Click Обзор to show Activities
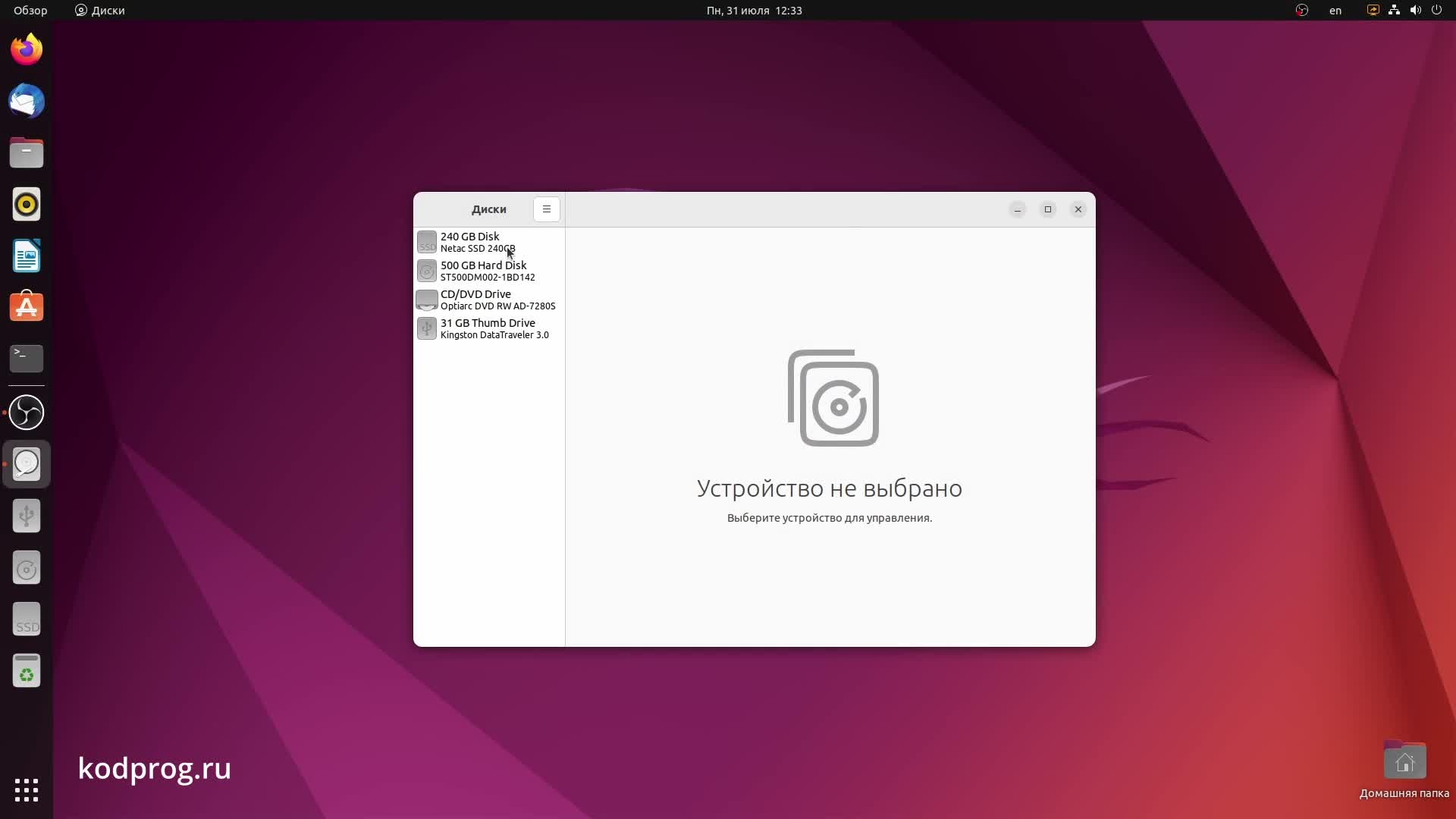 [x=30, y=11]
